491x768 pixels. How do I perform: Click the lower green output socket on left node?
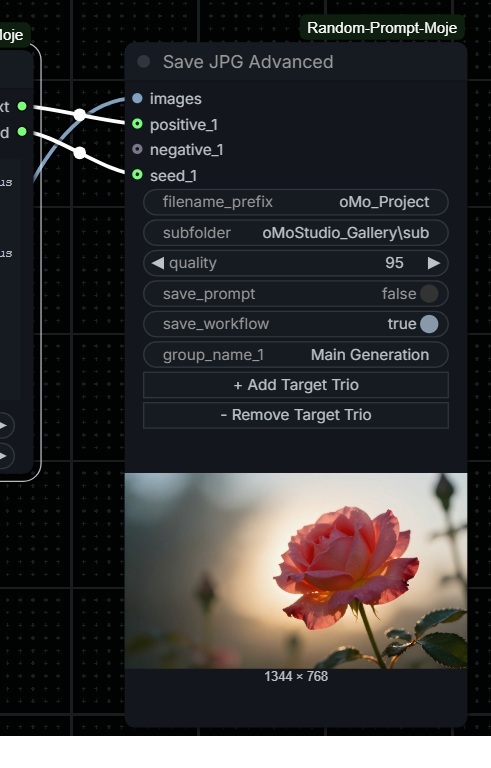(22, 131)
